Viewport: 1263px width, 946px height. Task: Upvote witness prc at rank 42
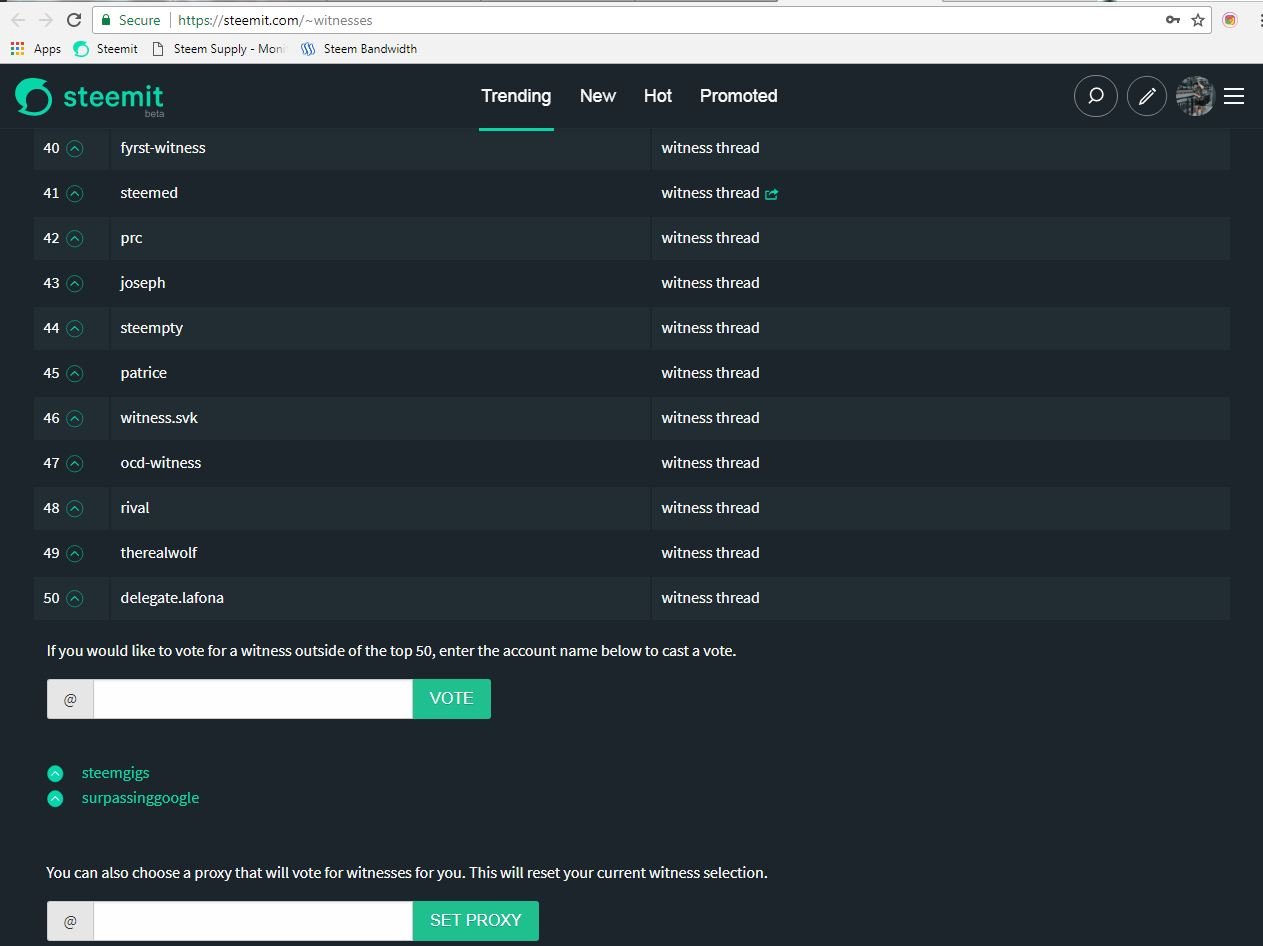[74, 238]
